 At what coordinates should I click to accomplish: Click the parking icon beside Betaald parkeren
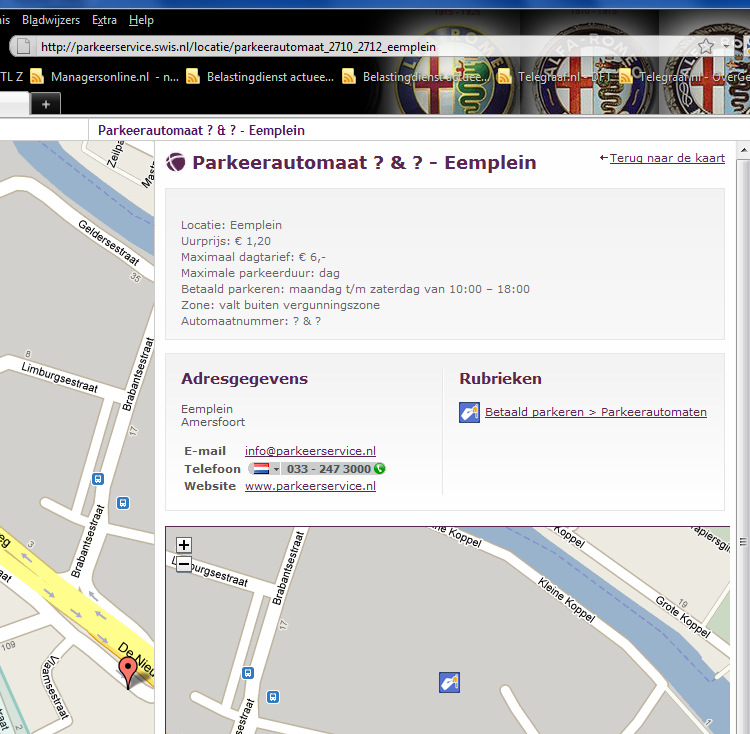pos(469,412)
